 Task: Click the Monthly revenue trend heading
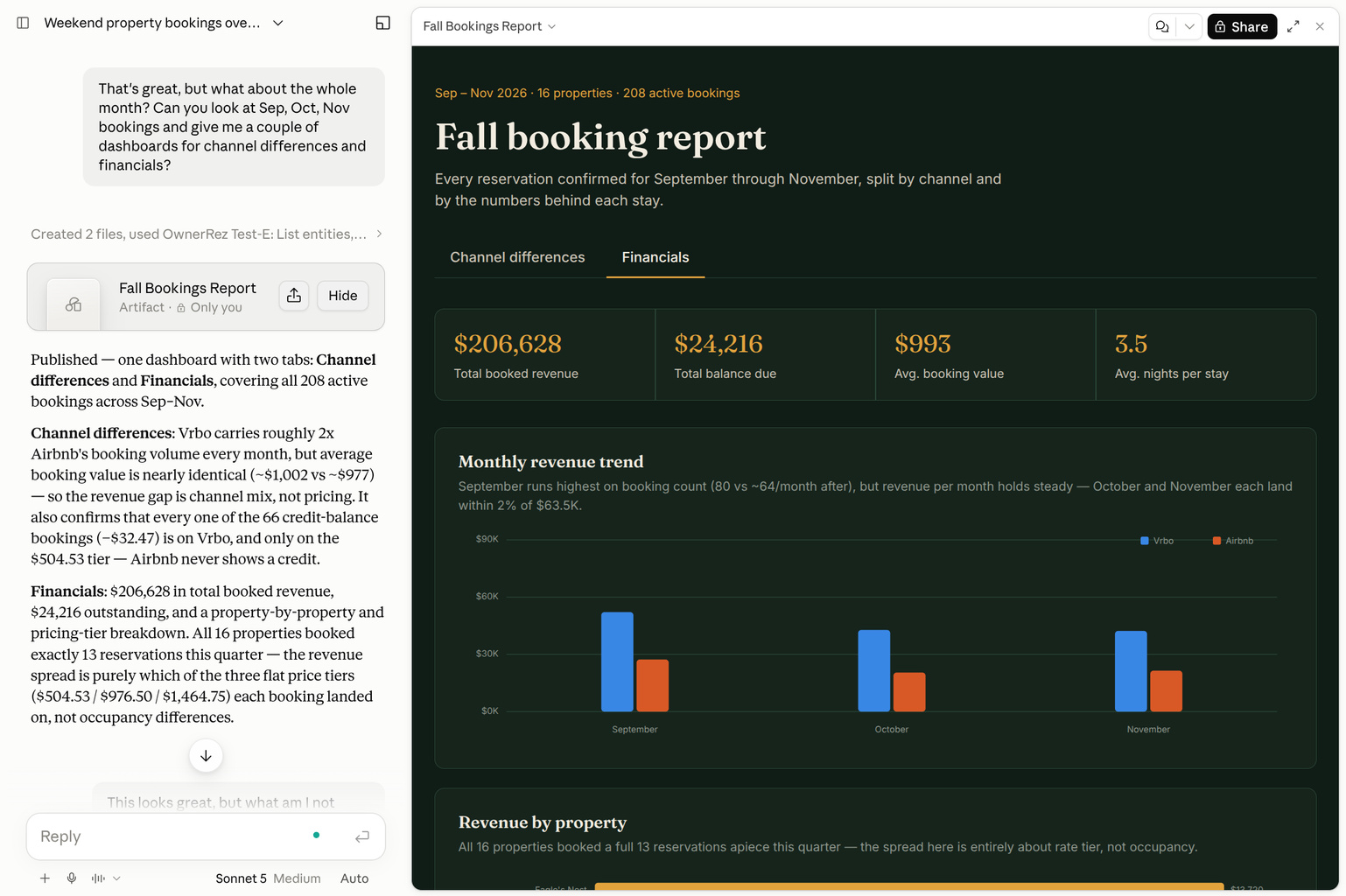point(550,462)
